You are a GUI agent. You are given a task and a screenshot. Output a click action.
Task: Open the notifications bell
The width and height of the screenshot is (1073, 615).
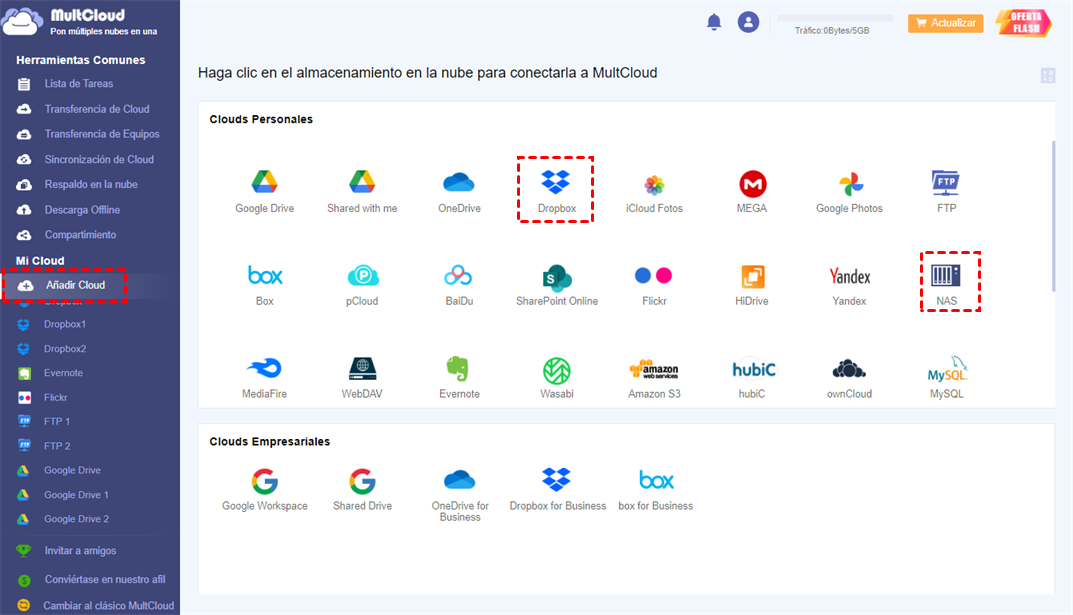[714, 22]
